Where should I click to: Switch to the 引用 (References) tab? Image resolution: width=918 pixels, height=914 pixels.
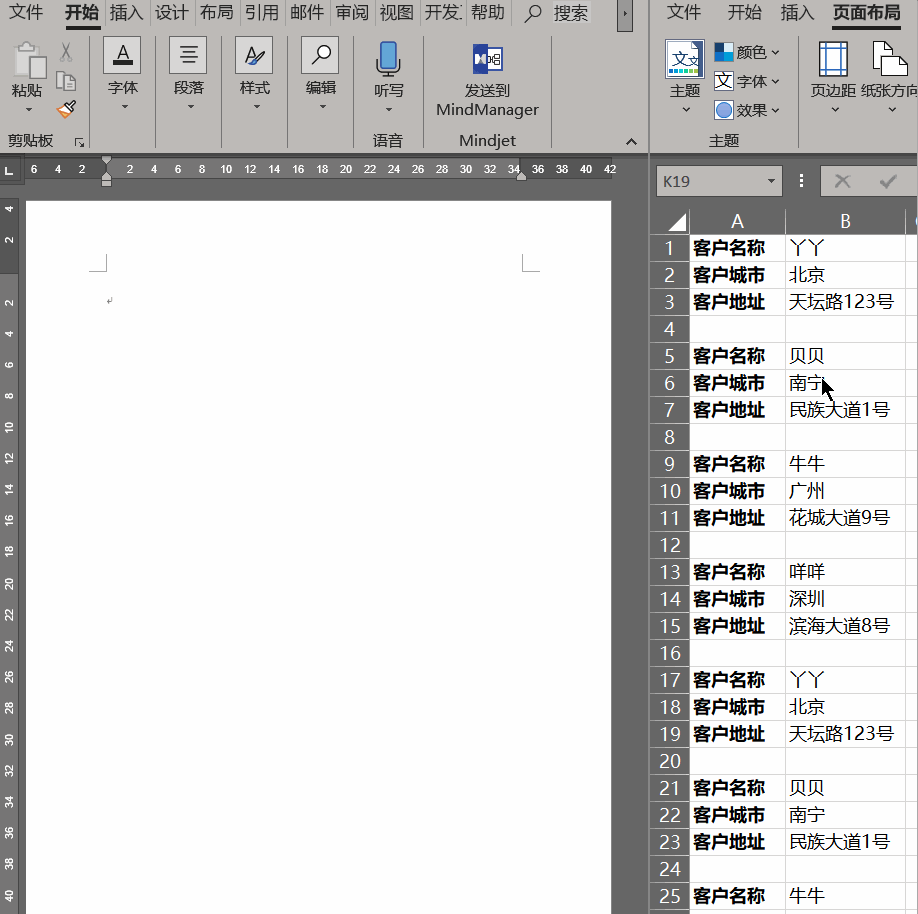[x=262, y=12]
